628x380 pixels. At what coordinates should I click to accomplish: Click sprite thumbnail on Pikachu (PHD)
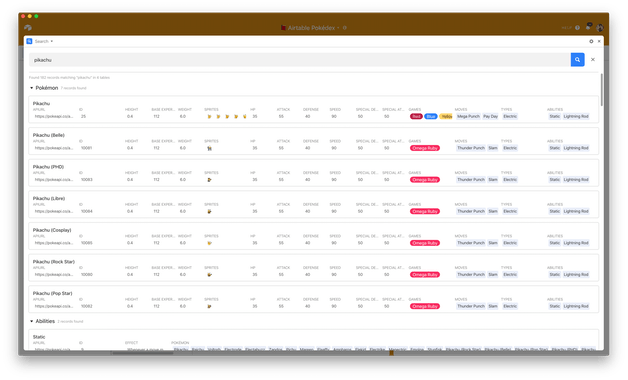(209, 180)
